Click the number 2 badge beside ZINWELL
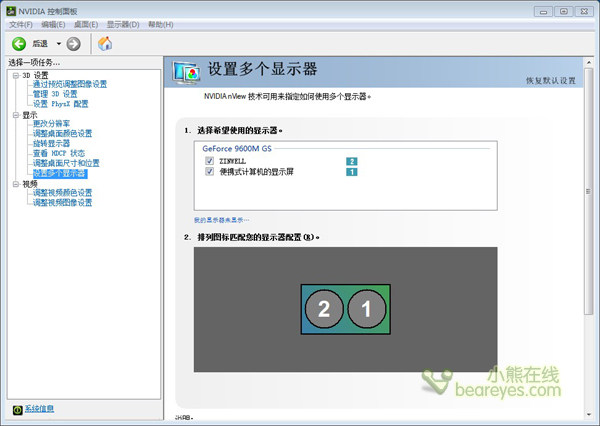 (352, 162)
